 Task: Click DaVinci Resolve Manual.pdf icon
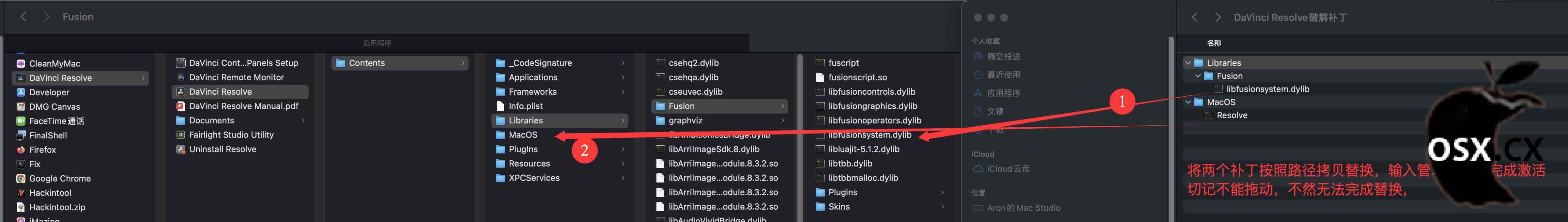pyautogui.click(x=180, y=106)
